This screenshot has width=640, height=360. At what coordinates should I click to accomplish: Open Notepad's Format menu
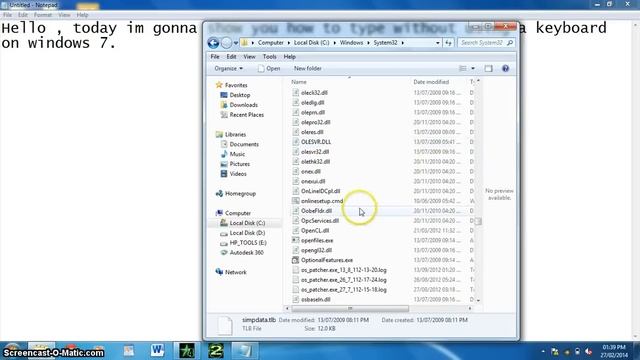pos(42,15)
